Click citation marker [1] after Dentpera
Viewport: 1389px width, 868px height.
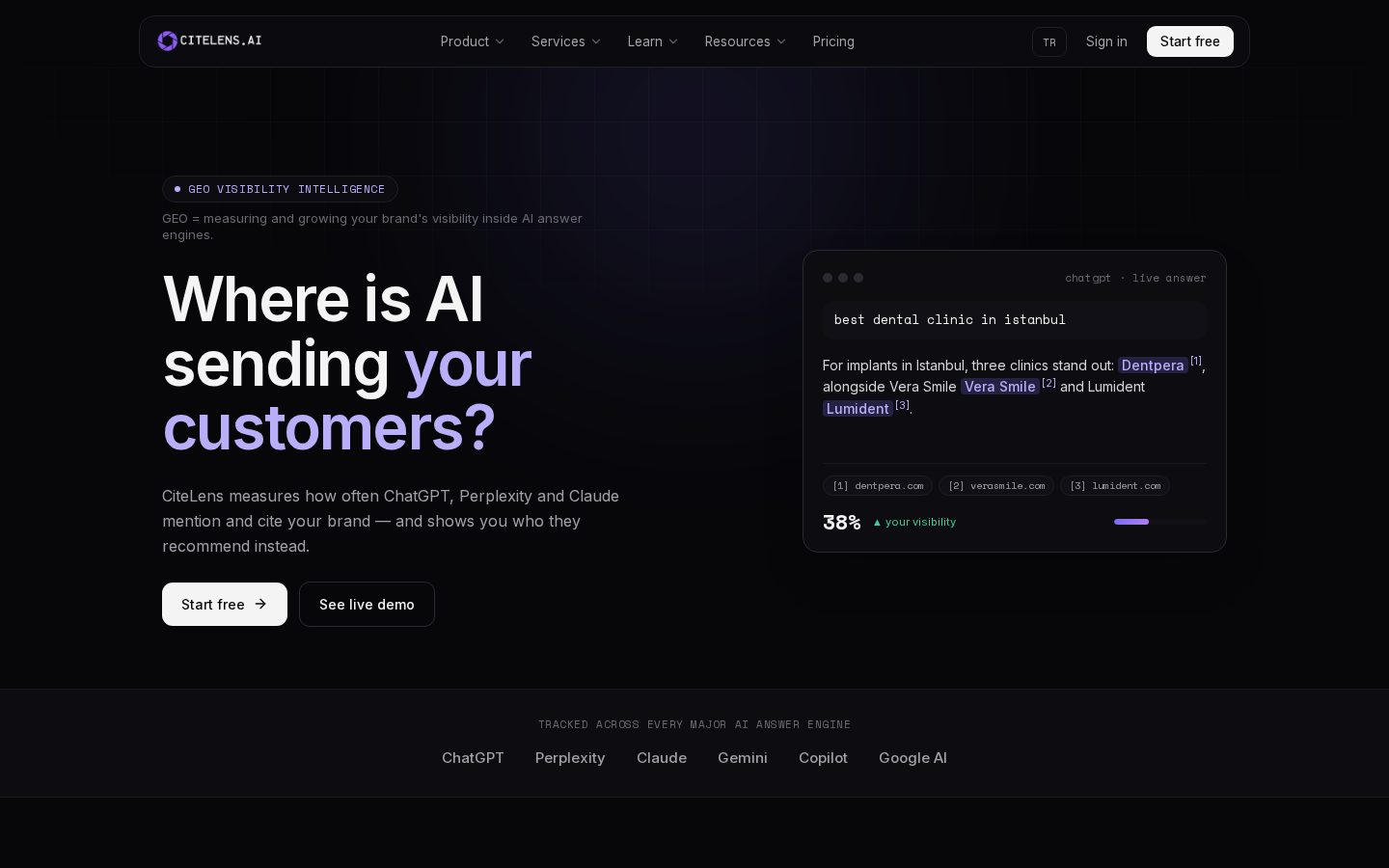pos(1196,361)
